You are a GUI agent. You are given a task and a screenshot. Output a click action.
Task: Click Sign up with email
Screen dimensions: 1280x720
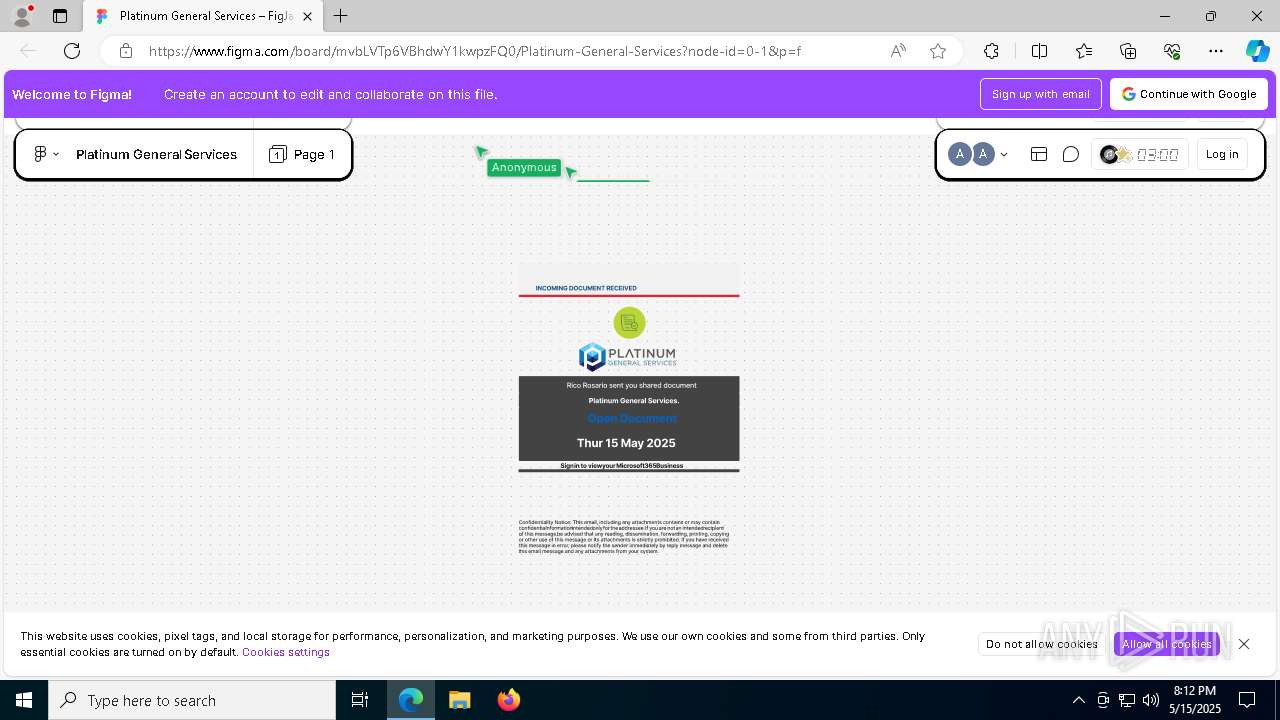[x=1041, y=94]
